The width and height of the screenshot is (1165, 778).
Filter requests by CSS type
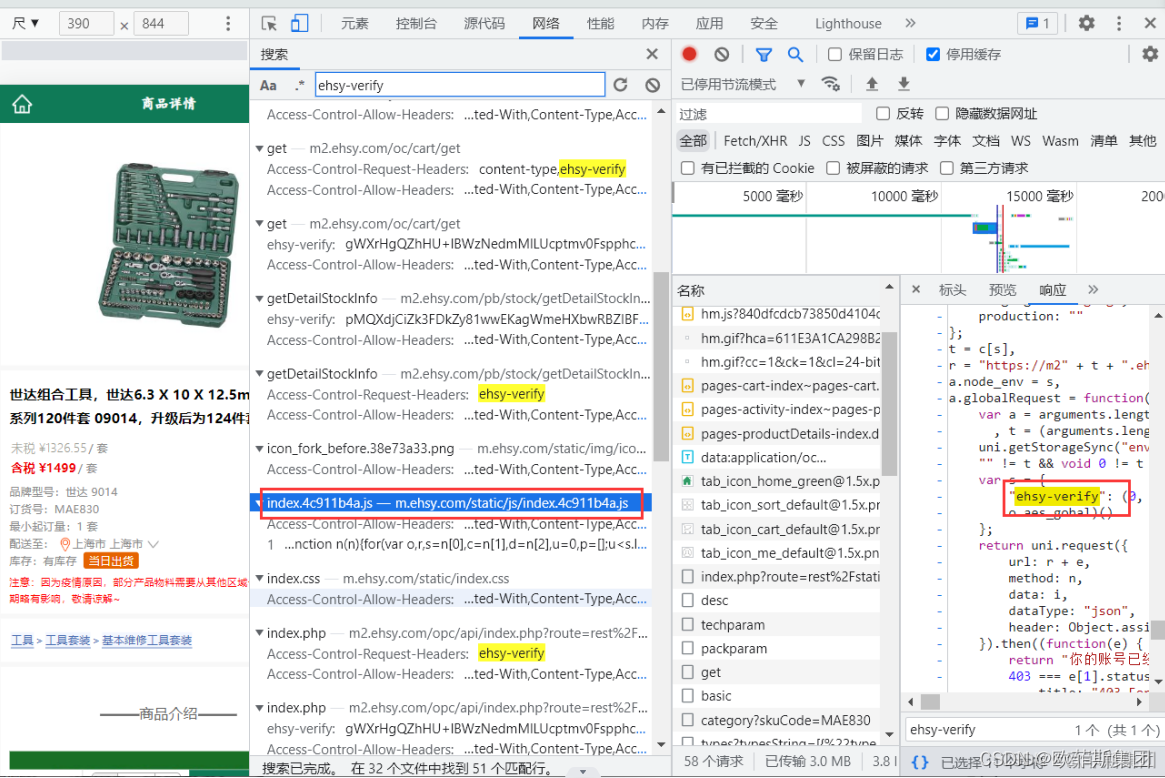click(x=833, y=140)
